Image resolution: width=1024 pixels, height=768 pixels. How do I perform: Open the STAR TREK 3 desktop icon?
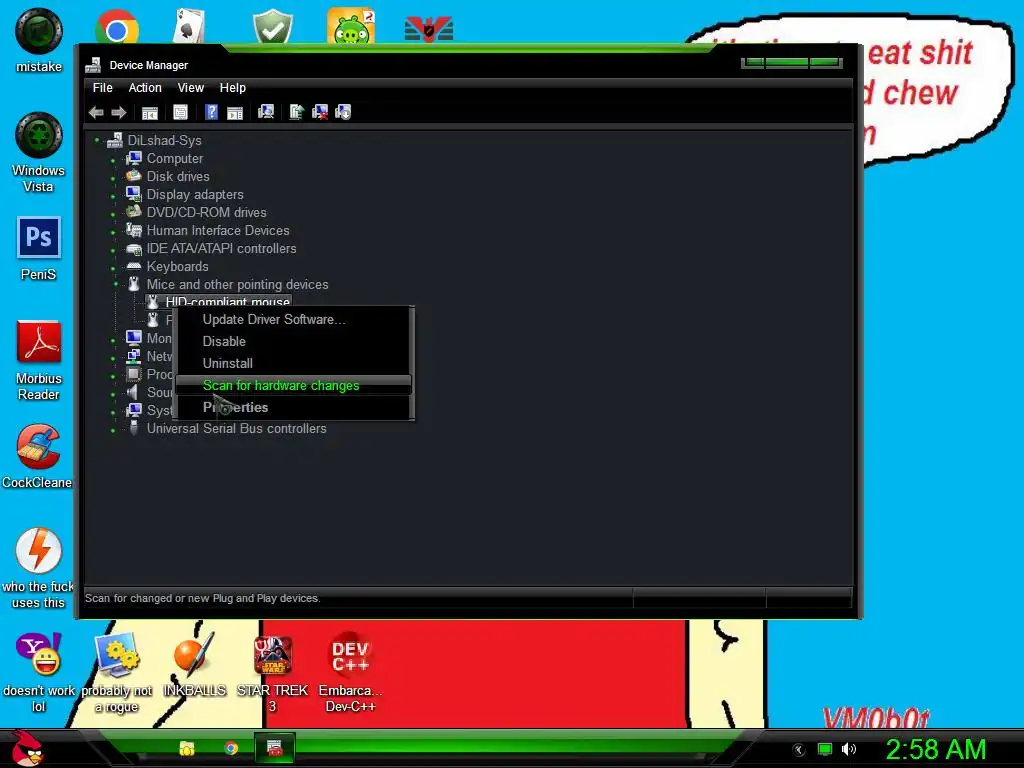(272, 654)
